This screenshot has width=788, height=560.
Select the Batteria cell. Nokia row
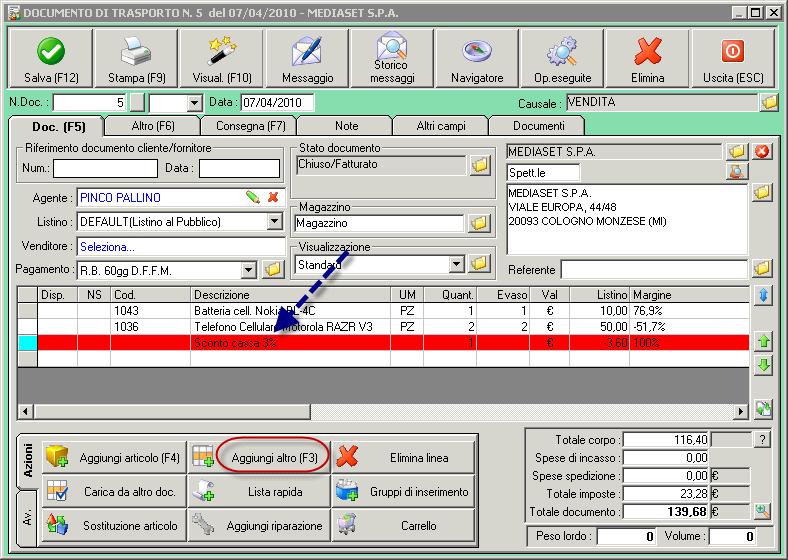click(384, 311)
